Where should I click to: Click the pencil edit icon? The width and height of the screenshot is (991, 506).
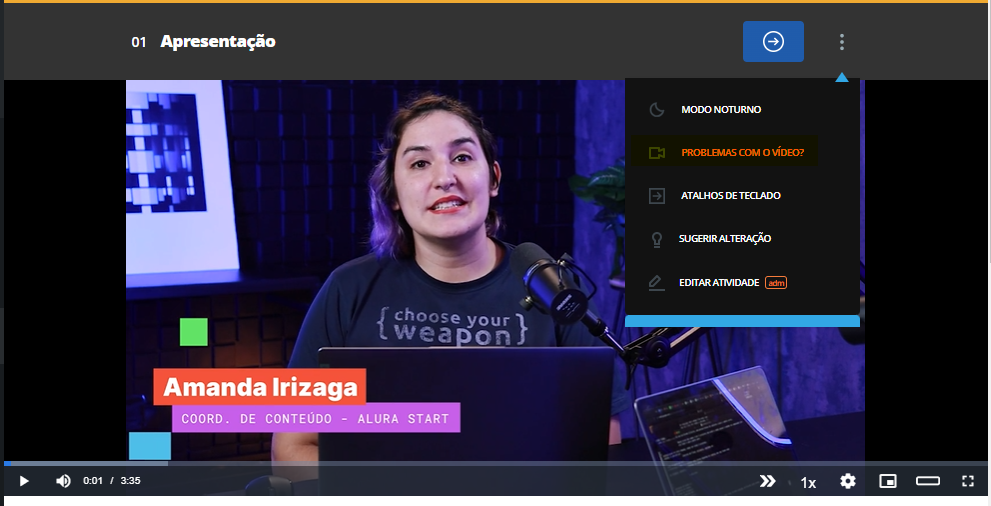tap(657, 283)
